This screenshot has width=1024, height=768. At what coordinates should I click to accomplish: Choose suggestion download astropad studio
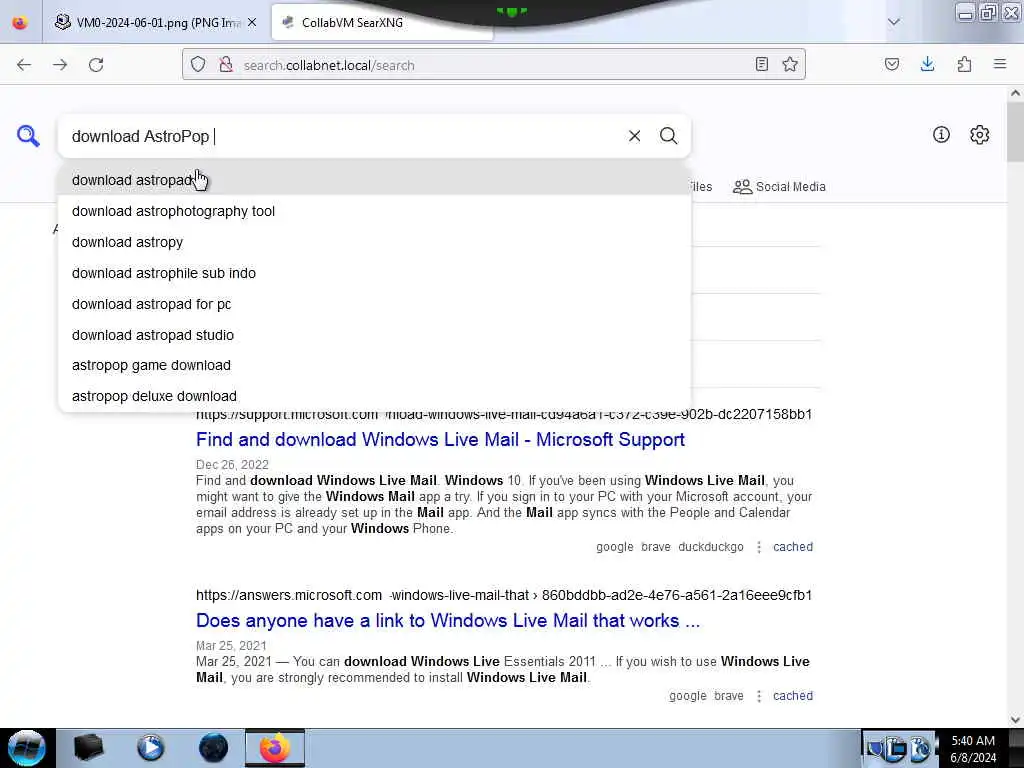(x=374, y=334)
